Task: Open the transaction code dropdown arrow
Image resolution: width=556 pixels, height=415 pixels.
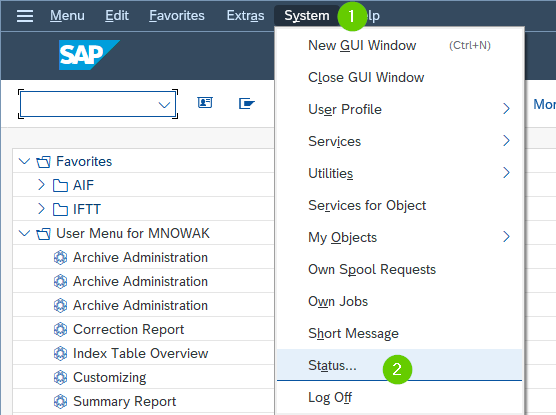Action: click(164, 105)
